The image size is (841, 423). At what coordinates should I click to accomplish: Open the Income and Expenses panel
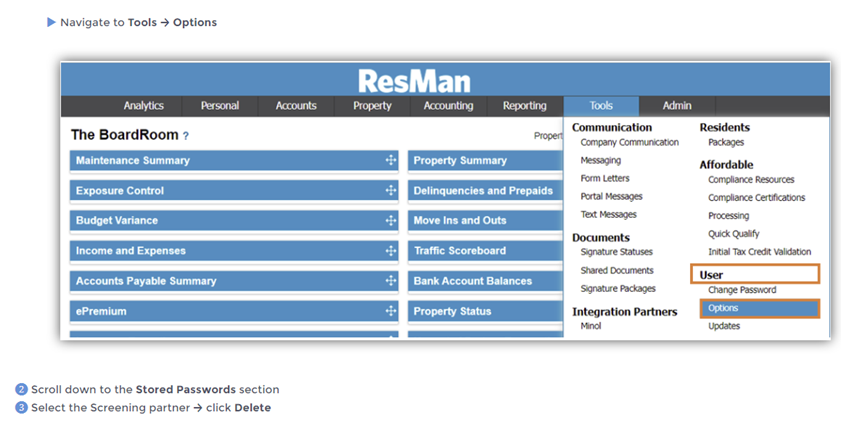click(234, 250)
